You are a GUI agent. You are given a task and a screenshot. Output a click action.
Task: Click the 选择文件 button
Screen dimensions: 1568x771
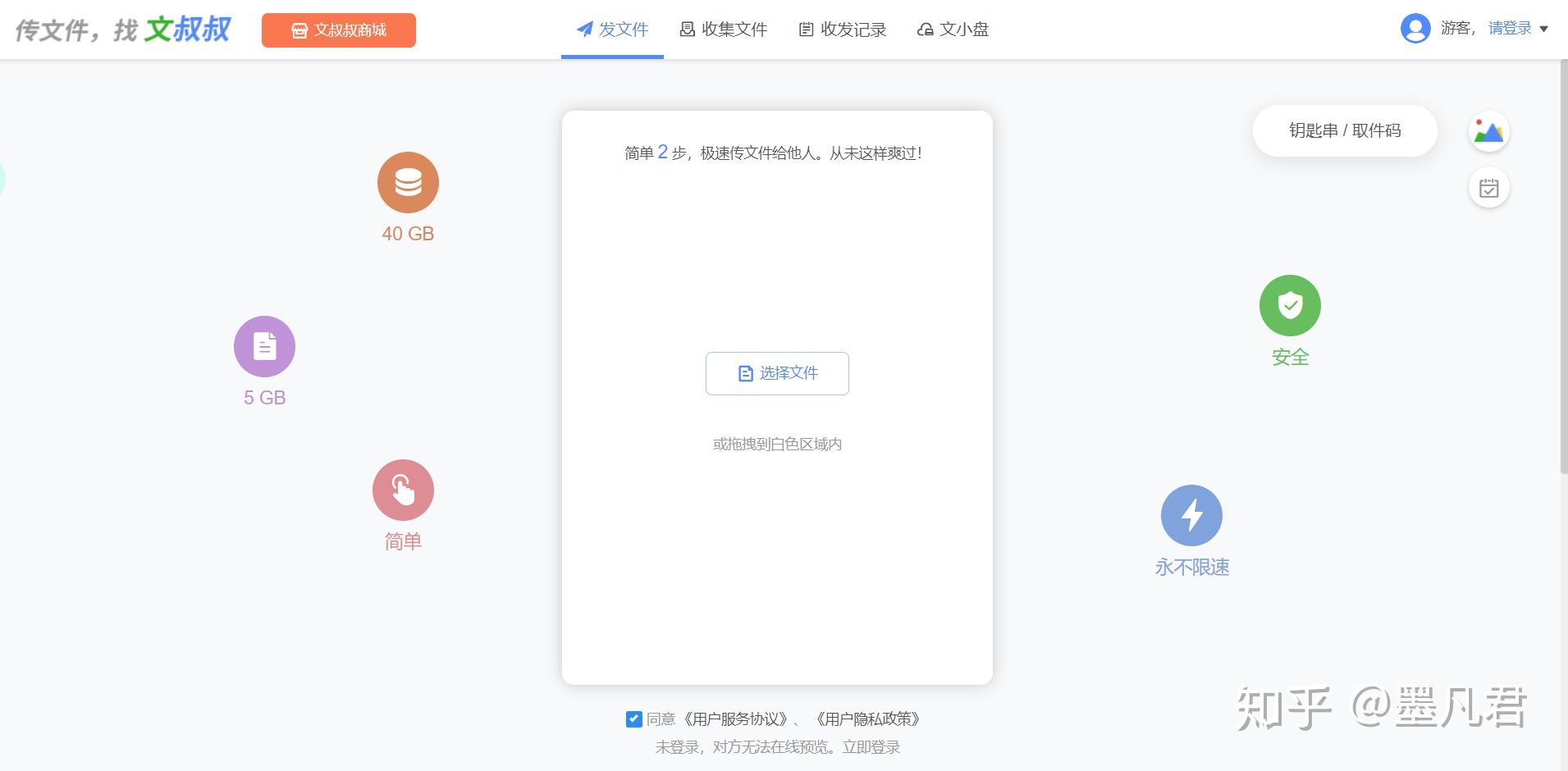coord(777,373)
